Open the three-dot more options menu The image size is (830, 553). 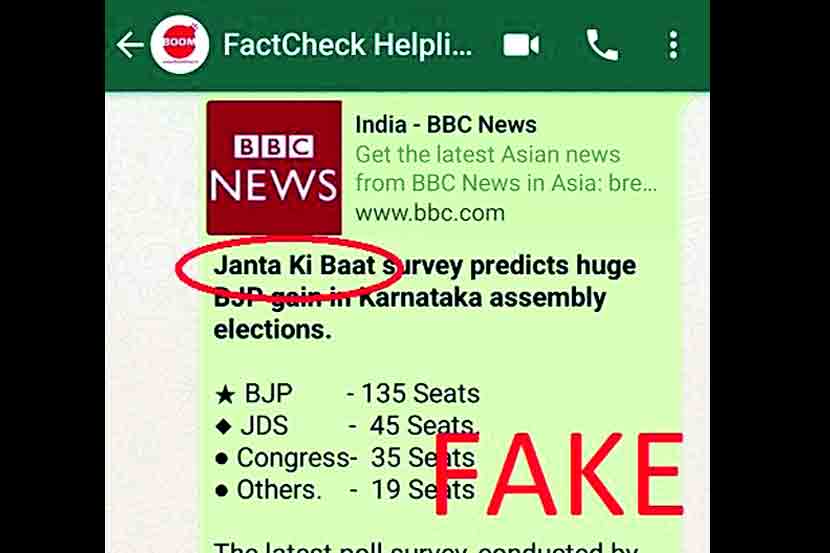click(x=673, y=45)
